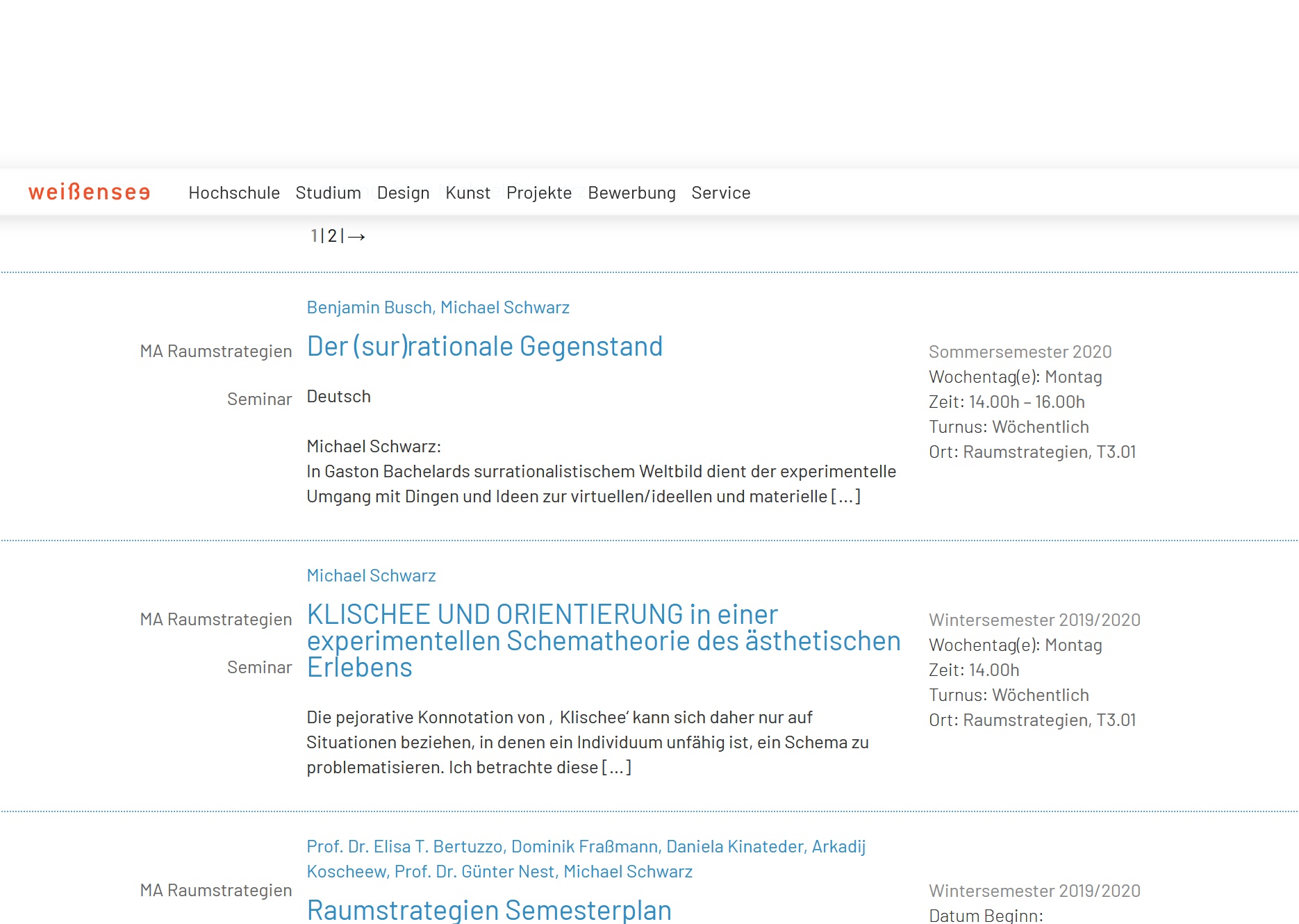Open course Der (sur)rationale Gegenstand
This screenshot has width=1299, height=924.
pos(484,347)
